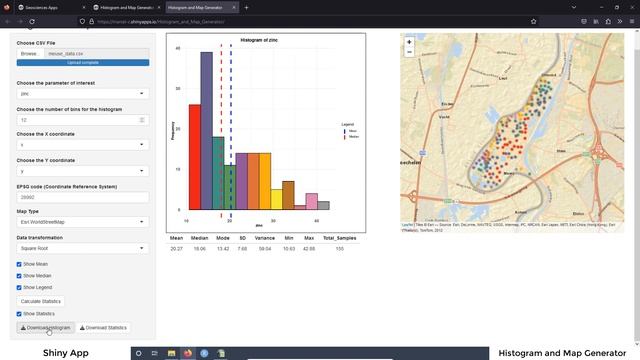Image resolution: width=640 pixels, height=360 pixels.
Task: Go back using the browser back arrow
Action: point(7,22)
